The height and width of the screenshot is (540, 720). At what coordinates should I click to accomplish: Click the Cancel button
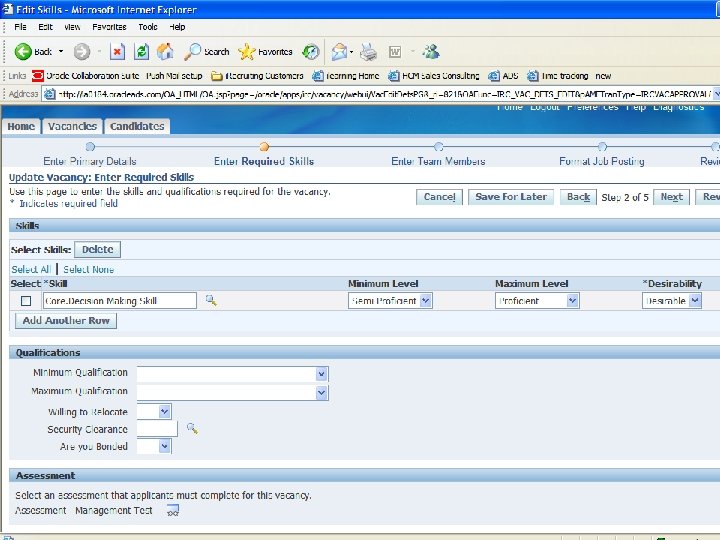(439, 197)
